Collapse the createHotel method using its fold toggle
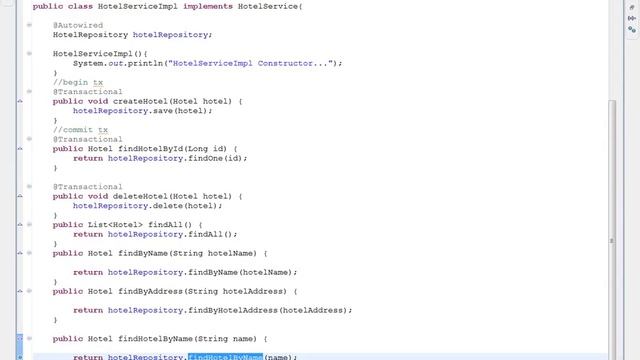Image resolution: width=640 pixels, height=360 pixels. (29, 91)
